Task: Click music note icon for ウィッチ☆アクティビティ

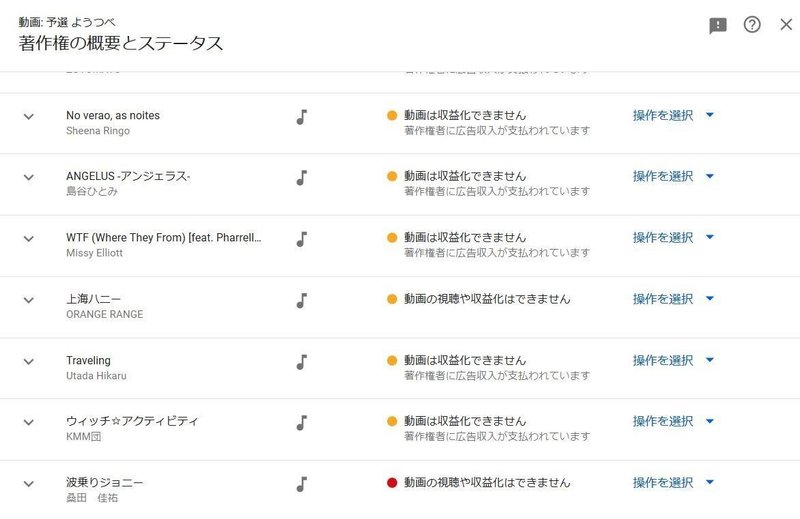Action: pyautogui.click(x=302, y=422)
